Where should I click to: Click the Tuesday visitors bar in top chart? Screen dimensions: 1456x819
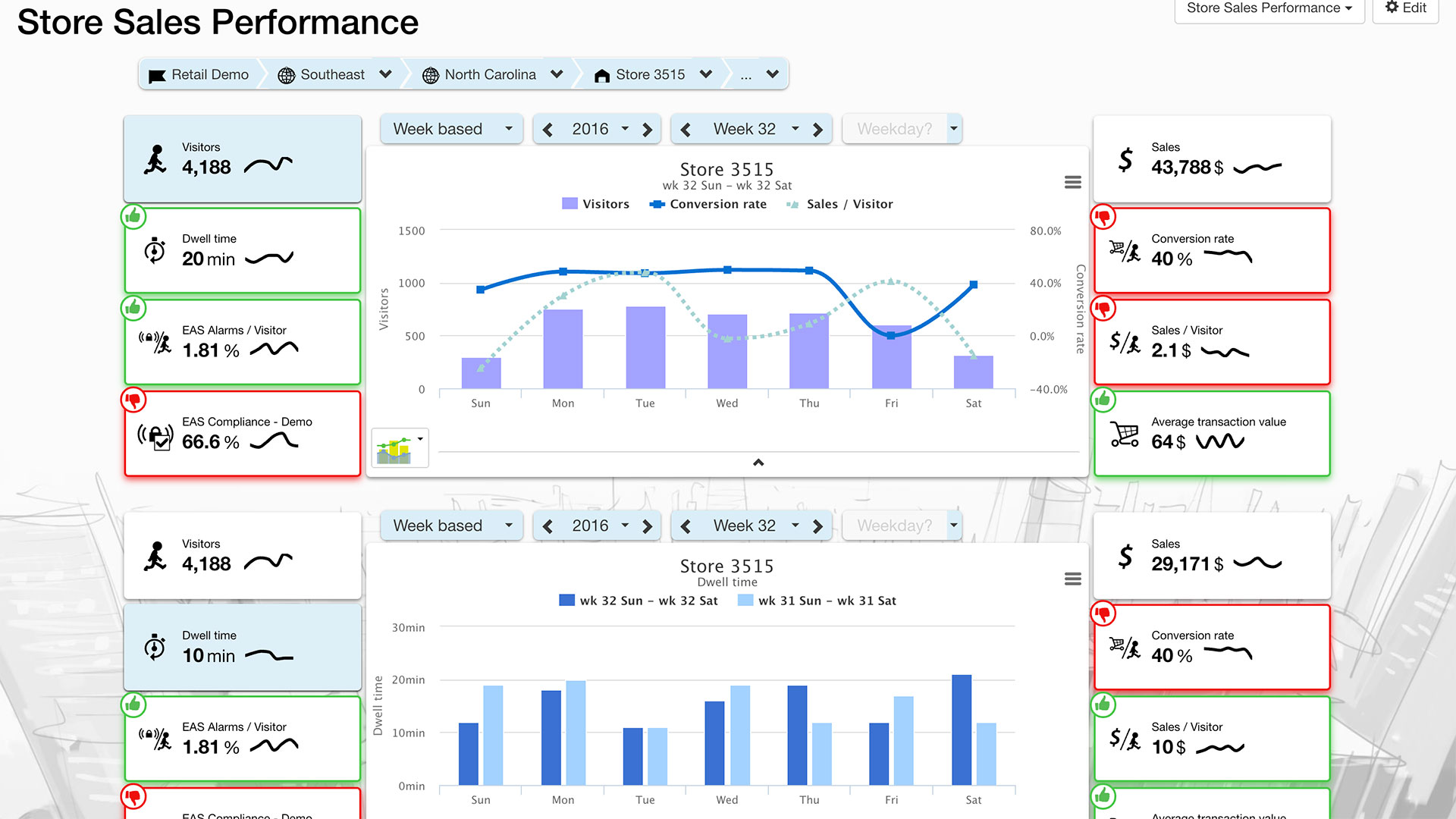645,347
